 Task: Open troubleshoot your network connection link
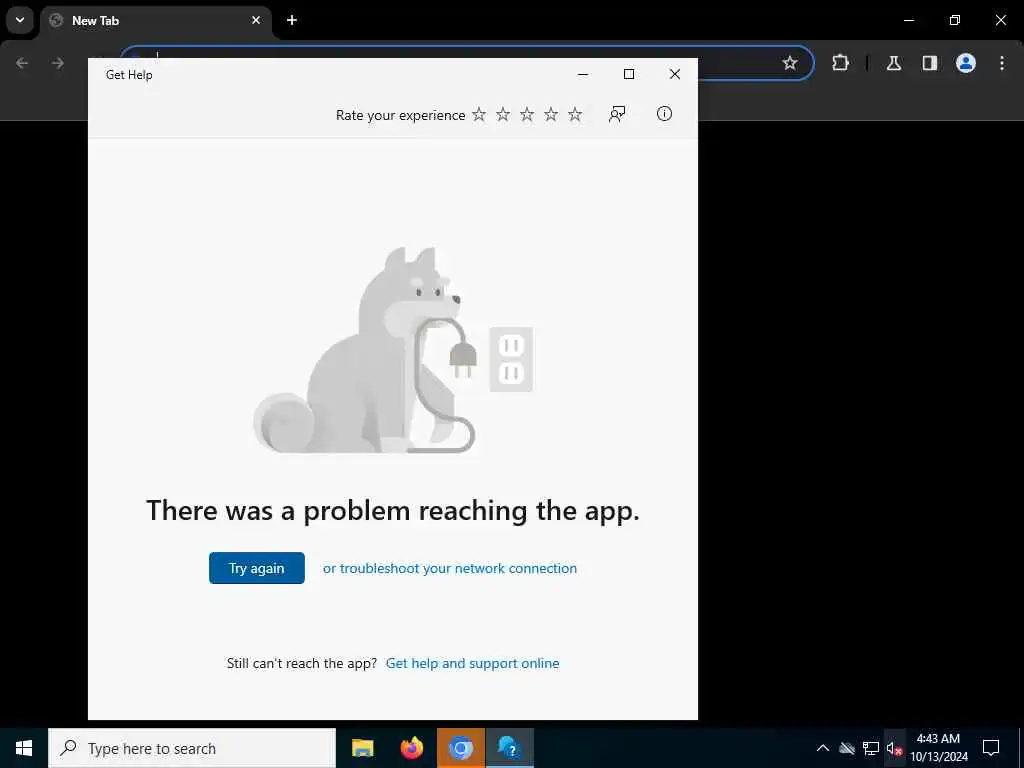click(450, 568)
